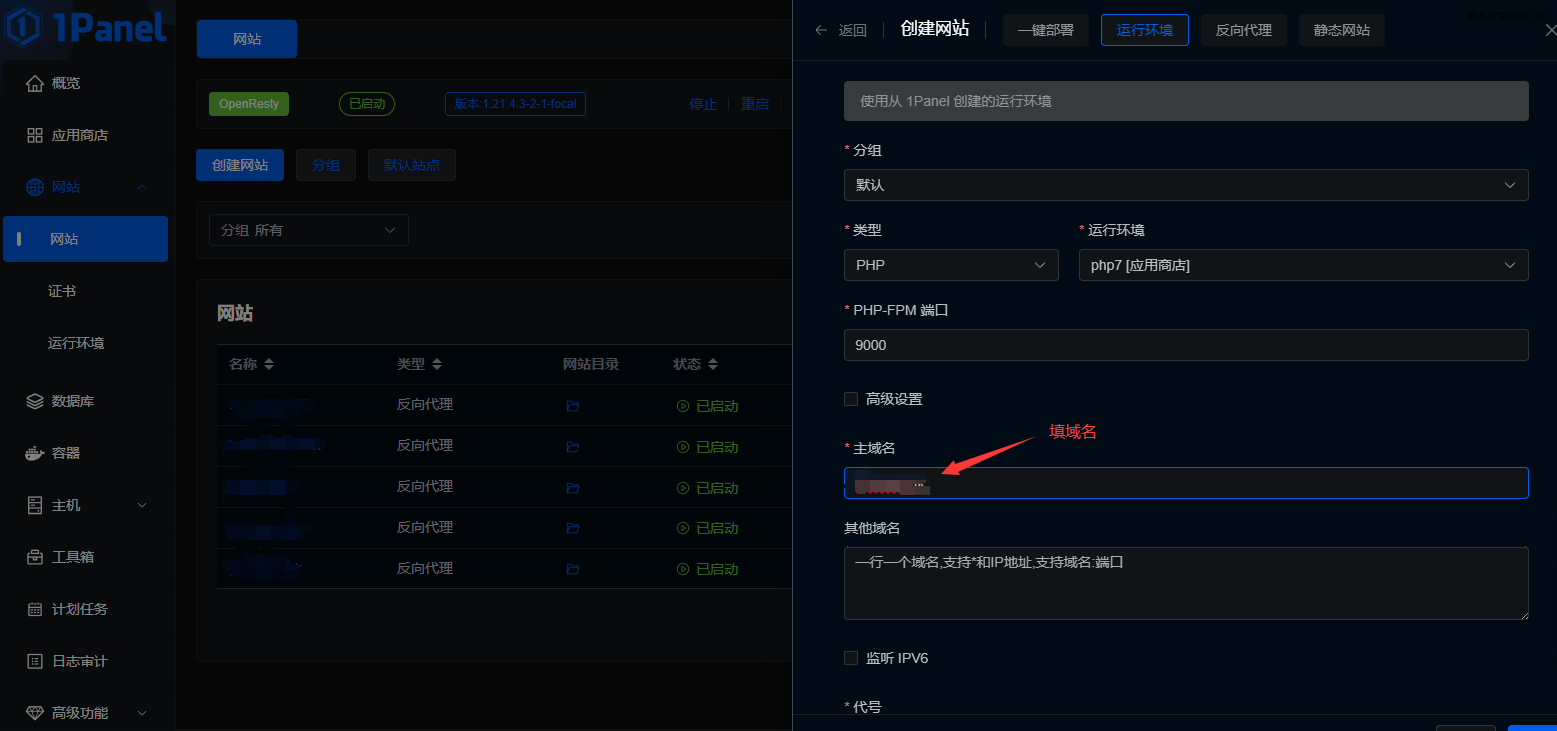Click the 分组 button next to 创建网站
The height and width of the screenshot is (731, 1557).
pyautogui.click(x=326, y=165)
